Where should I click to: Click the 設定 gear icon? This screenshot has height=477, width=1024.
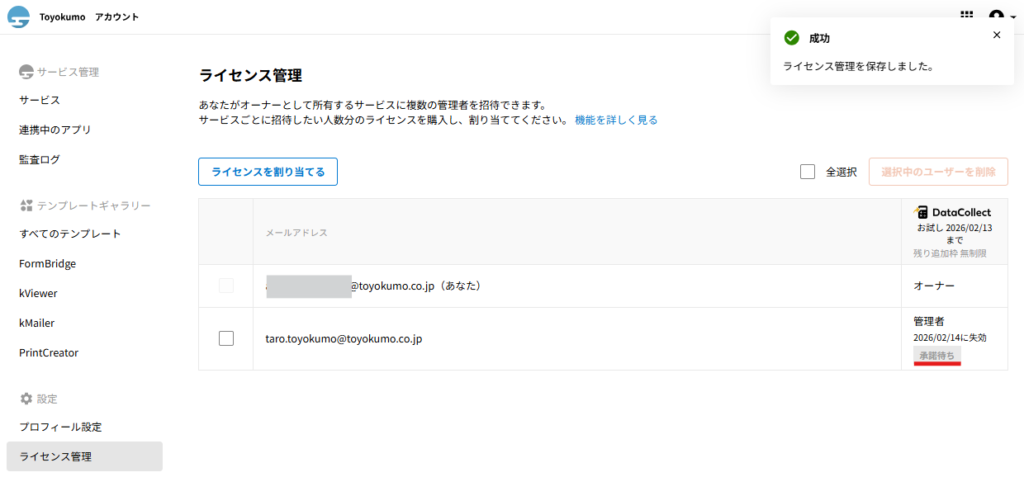coord(26,398)
